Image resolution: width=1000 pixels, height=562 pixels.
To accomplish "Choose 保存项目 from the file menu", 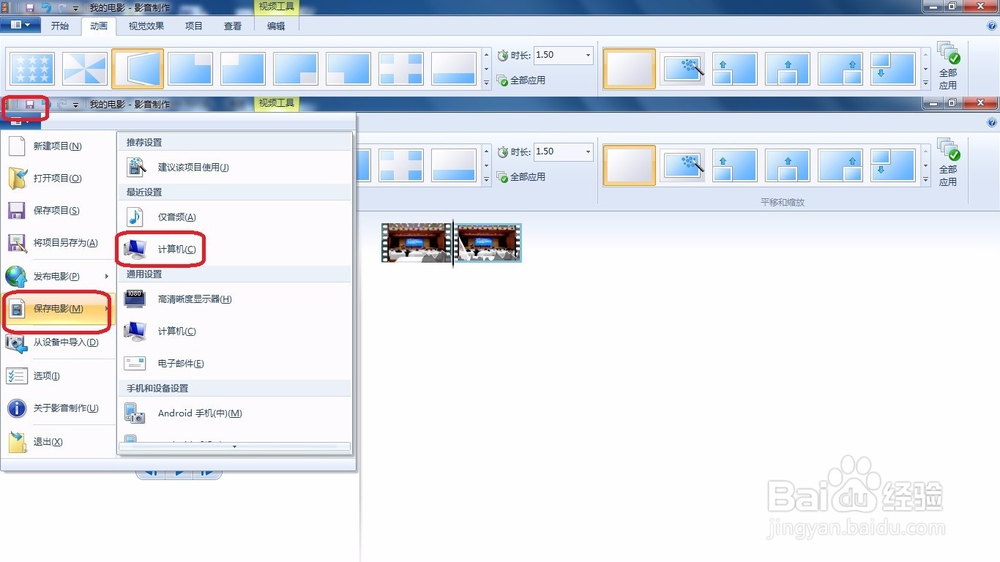I will [57, 211].
